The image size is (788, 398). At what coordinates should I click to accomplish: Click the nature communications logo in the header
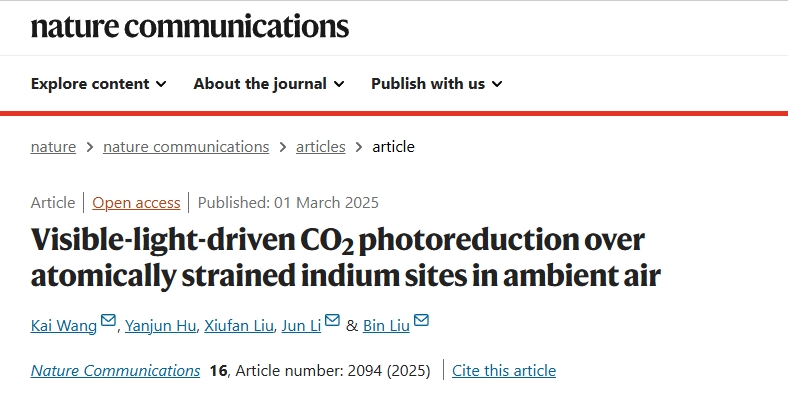pos(190,27)
